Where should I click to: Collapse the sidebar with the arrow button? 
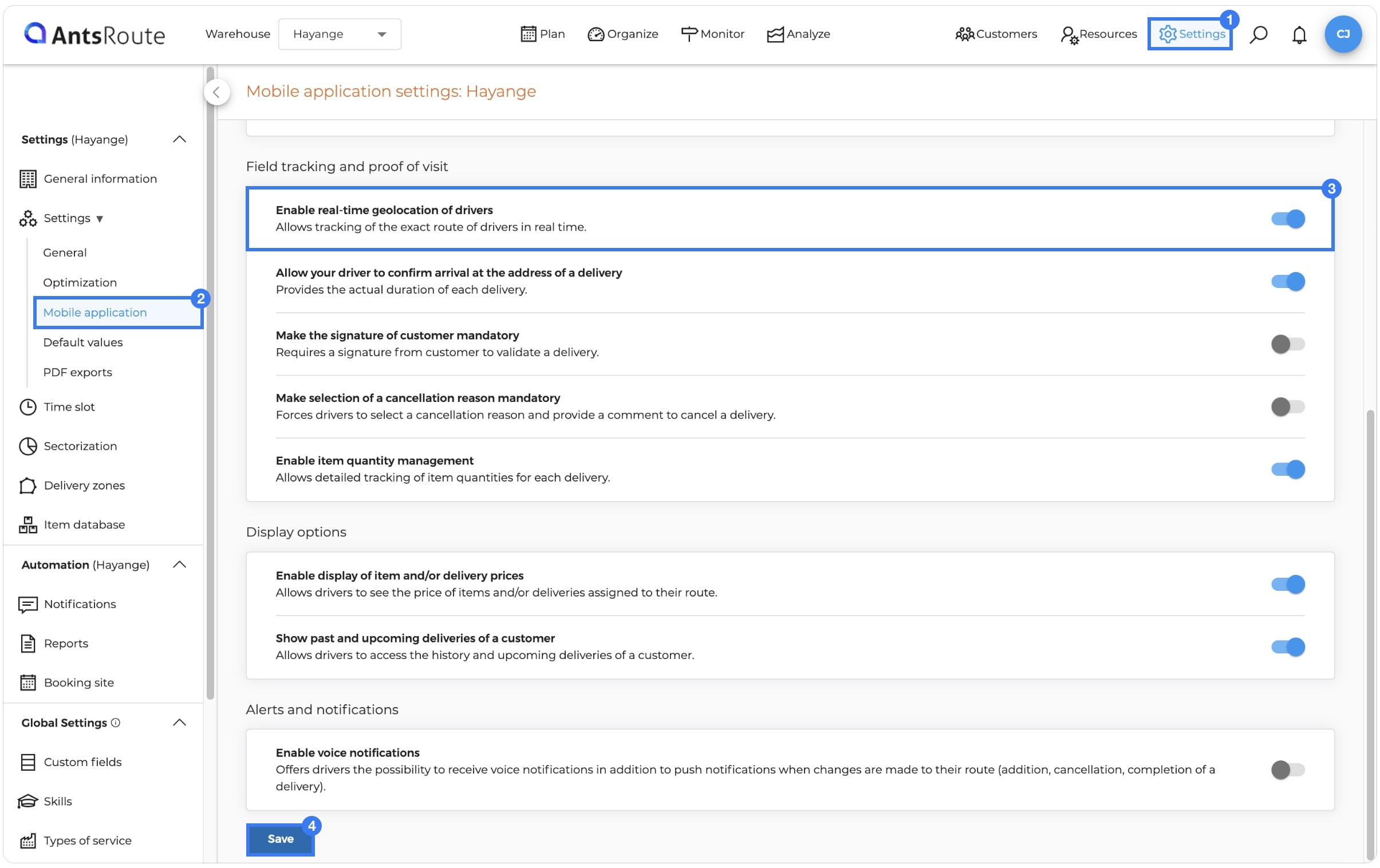point(216,92)
